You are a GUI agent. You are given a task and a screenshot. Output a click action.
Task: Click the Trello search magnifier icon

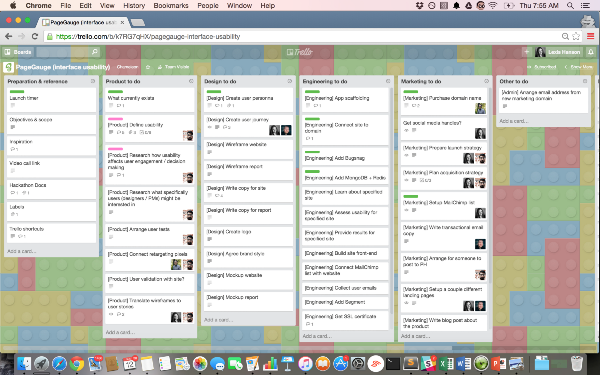(94, 52)
